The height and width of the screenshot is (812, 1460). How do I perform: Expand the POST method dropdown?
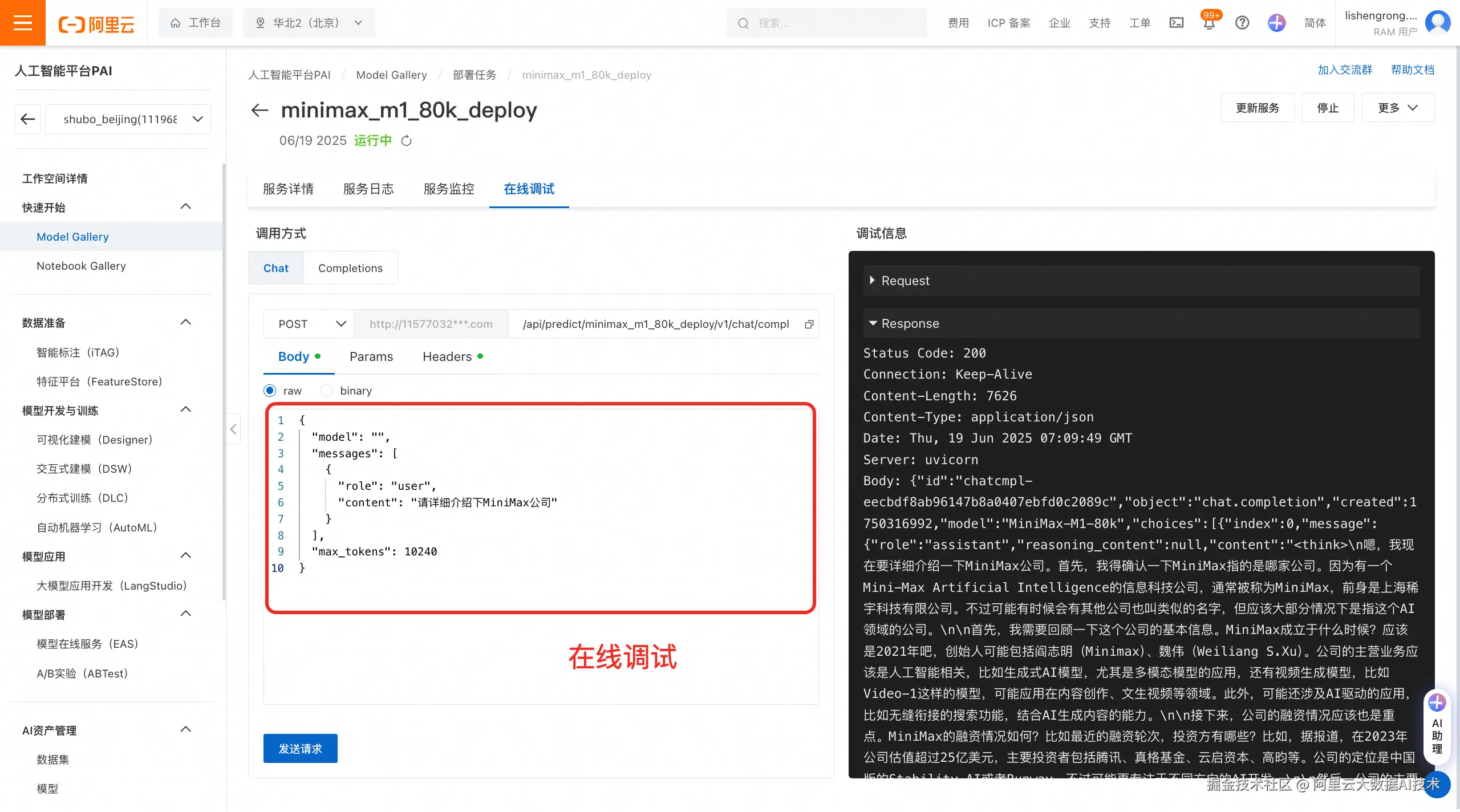pyautogui.click(x=340, y=323)
